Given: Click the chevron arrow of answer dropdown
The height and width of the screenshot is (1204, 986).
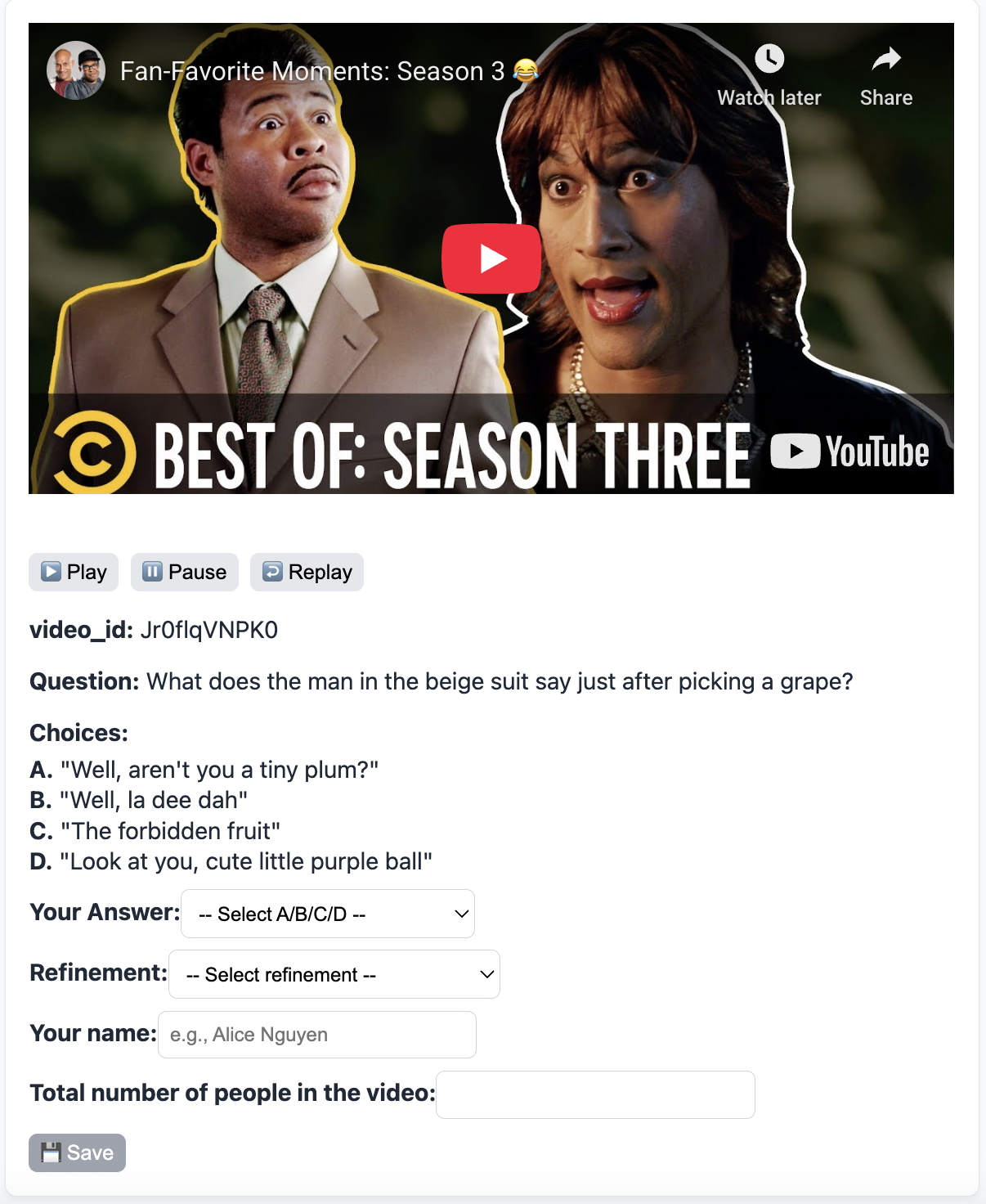Looking at the screenshot, I should click(x=462, y=914).
